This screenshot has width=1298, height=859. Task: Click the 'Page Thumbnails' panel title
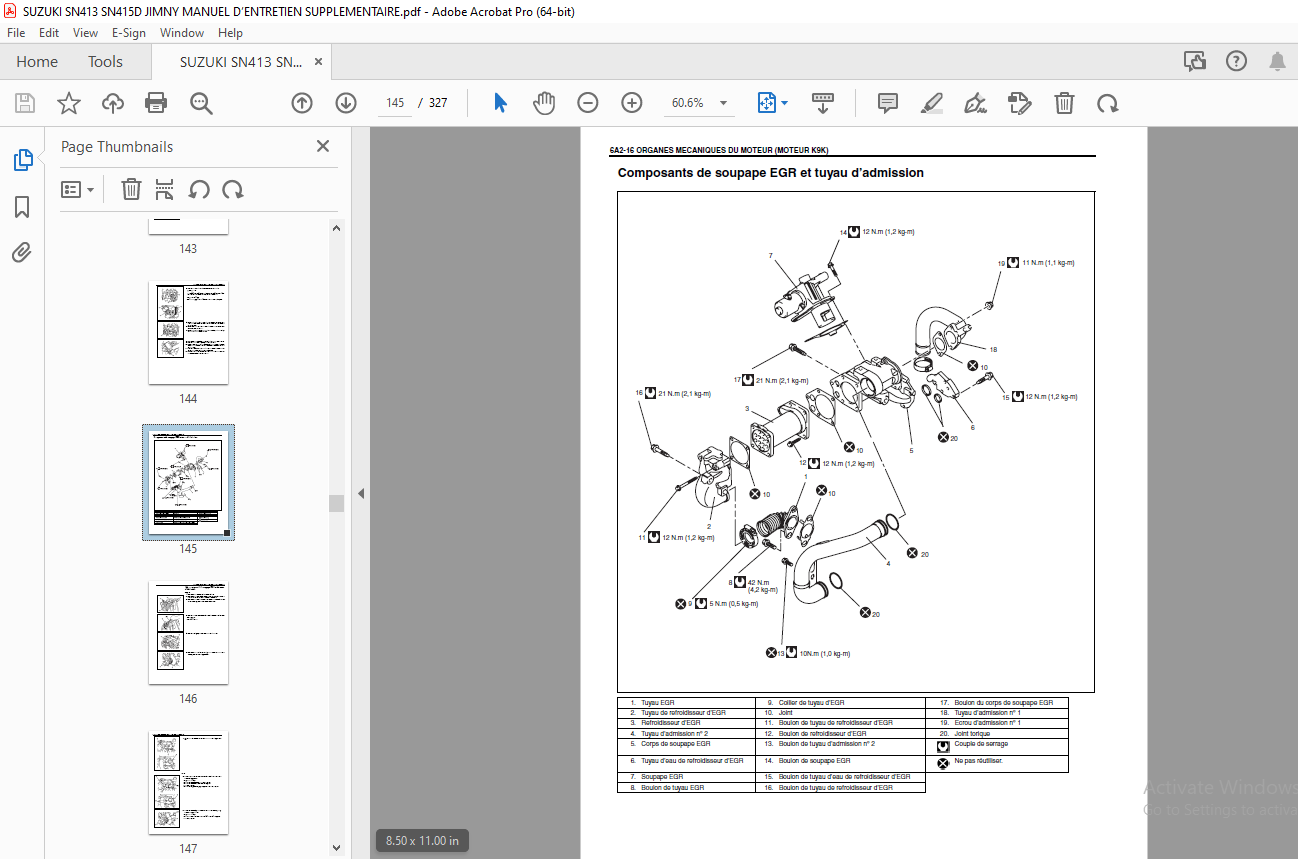point(117,147)
